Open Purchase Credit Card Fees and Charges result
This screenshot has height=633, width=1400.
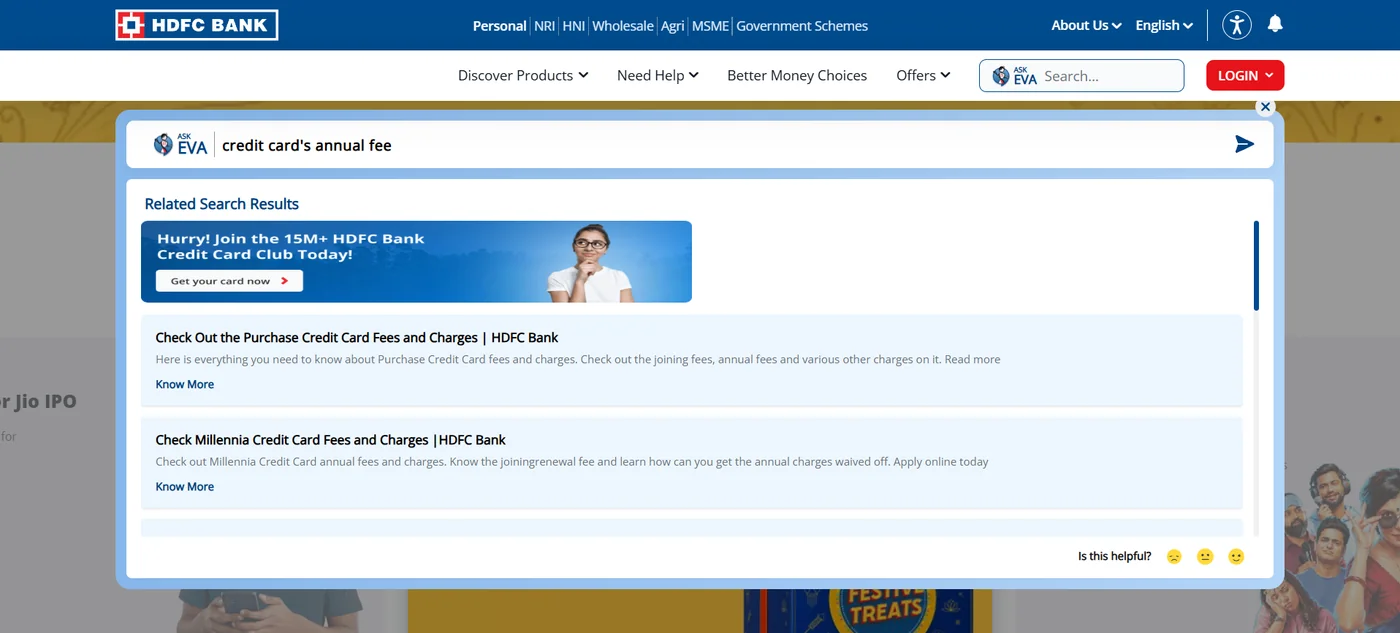(x=357, y=338)
